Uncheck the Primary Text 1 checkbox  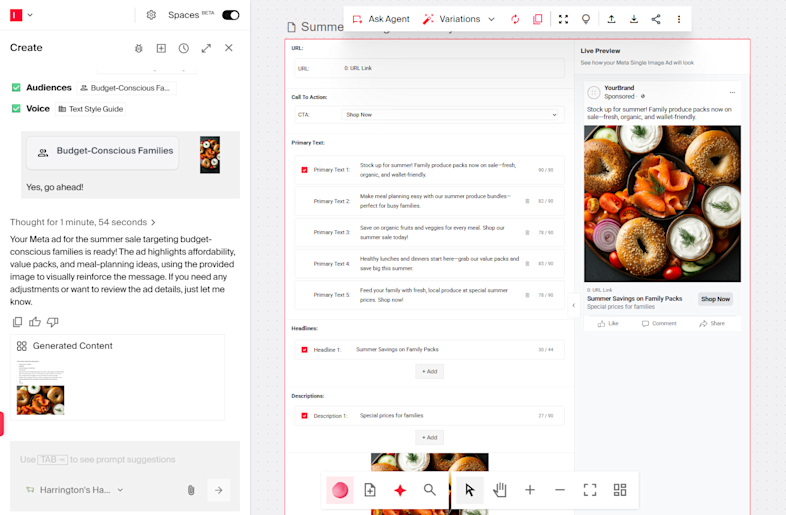pos(304,169)
